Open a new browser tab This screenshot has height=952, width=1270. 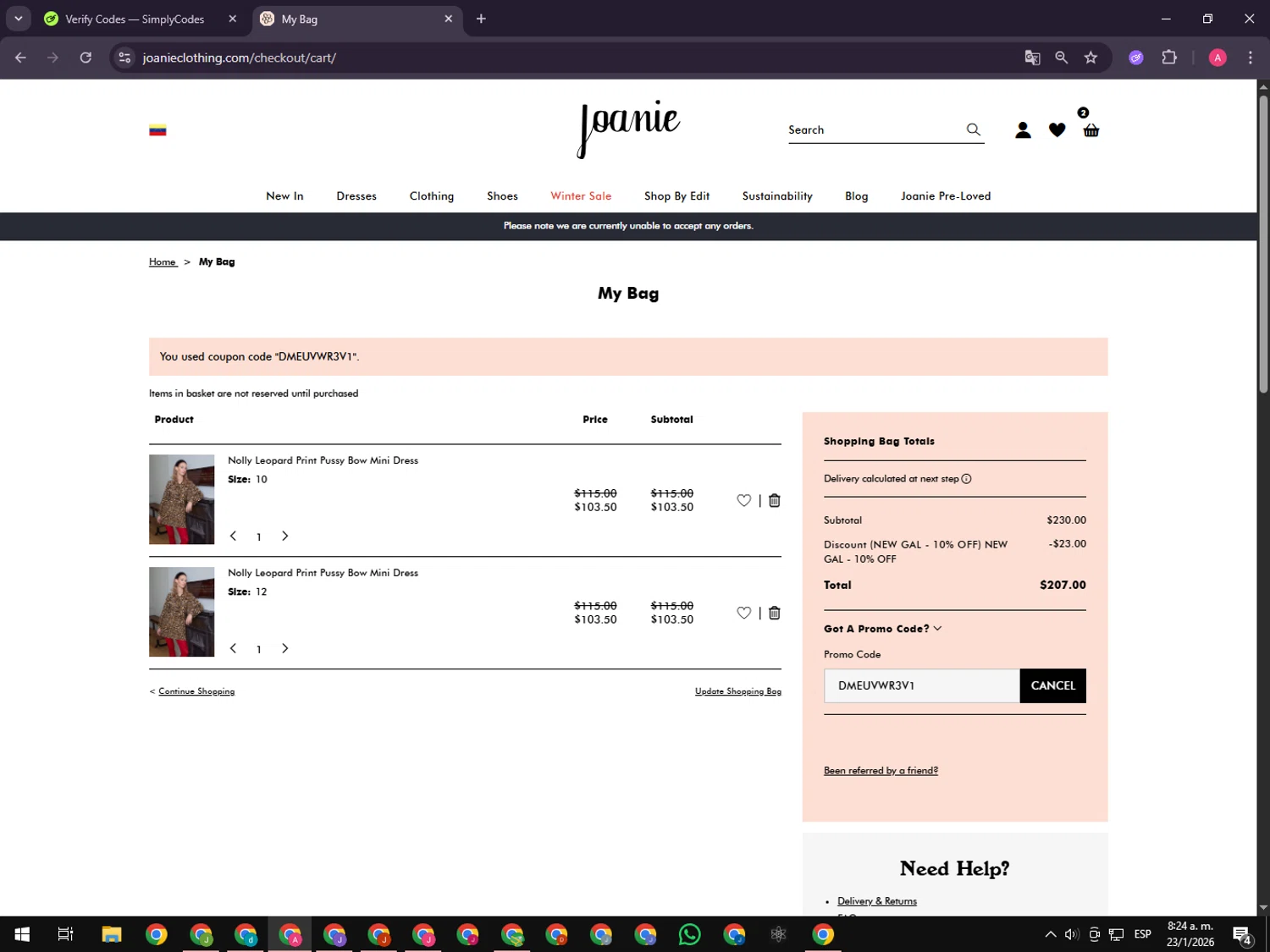click(481, 19)
